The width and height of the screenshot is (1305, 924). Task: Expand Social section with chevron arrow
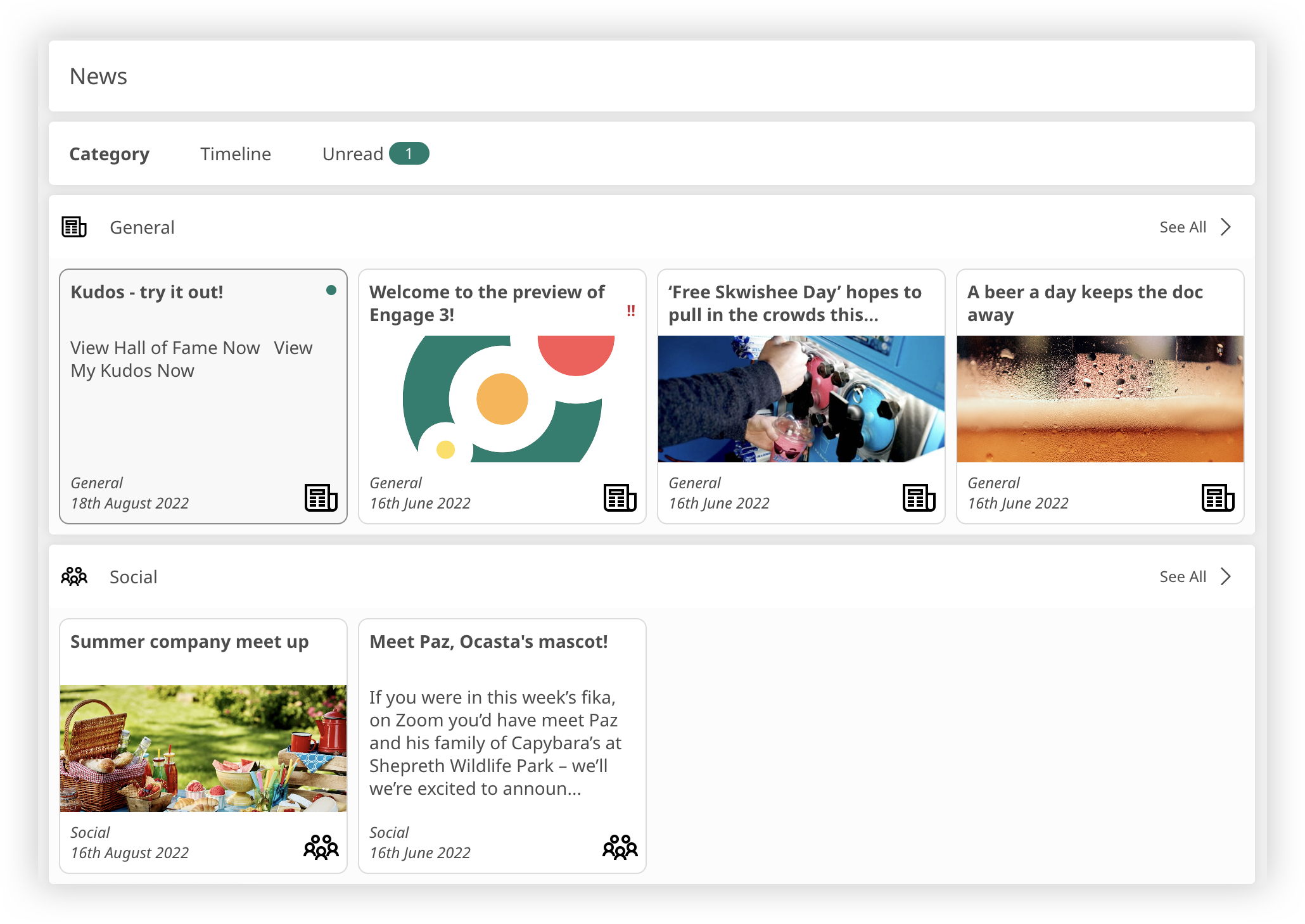pyautogui.click(x=1226, y=576)
